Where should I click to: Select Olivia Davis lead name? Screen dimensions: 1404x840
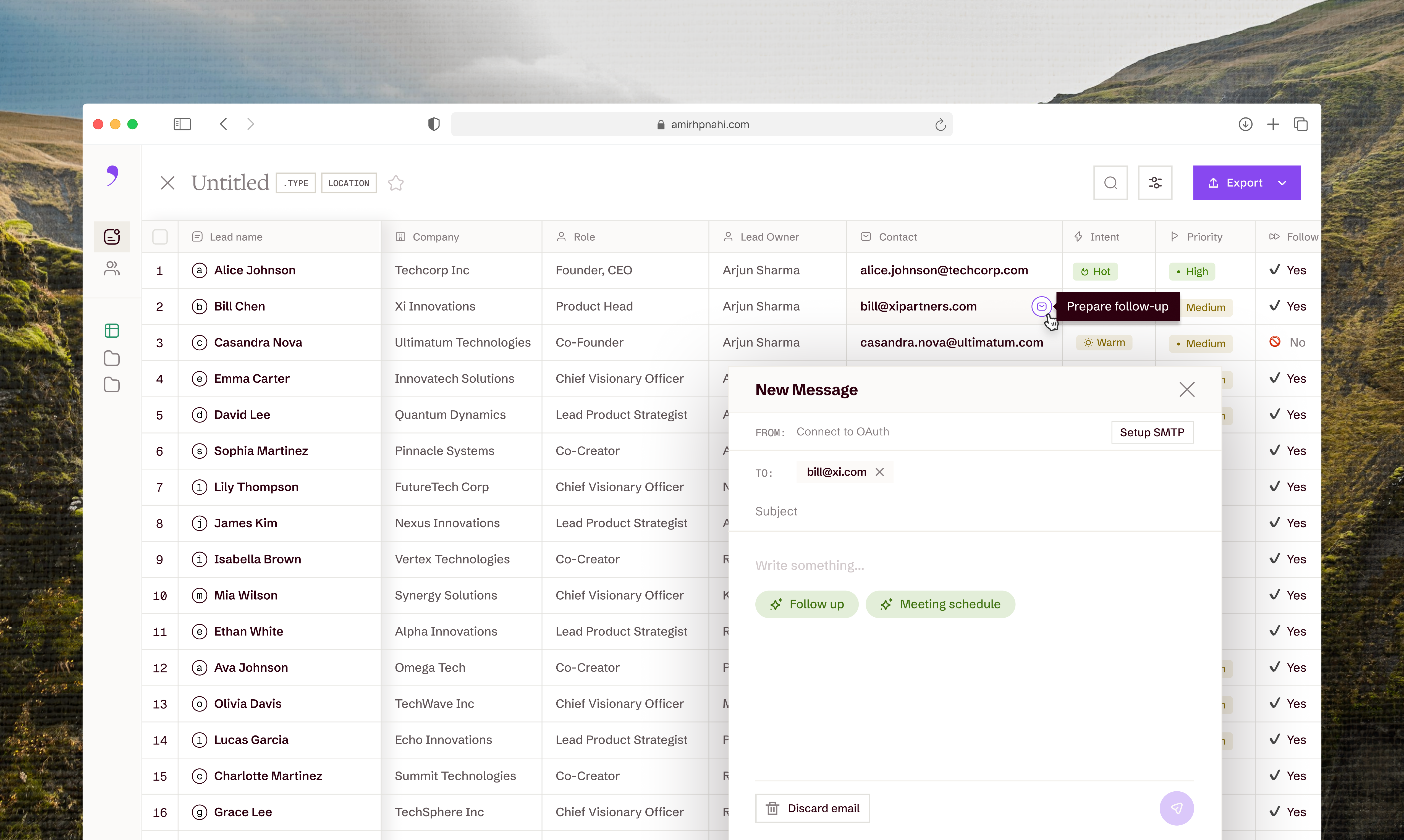[x=247, y=704]
